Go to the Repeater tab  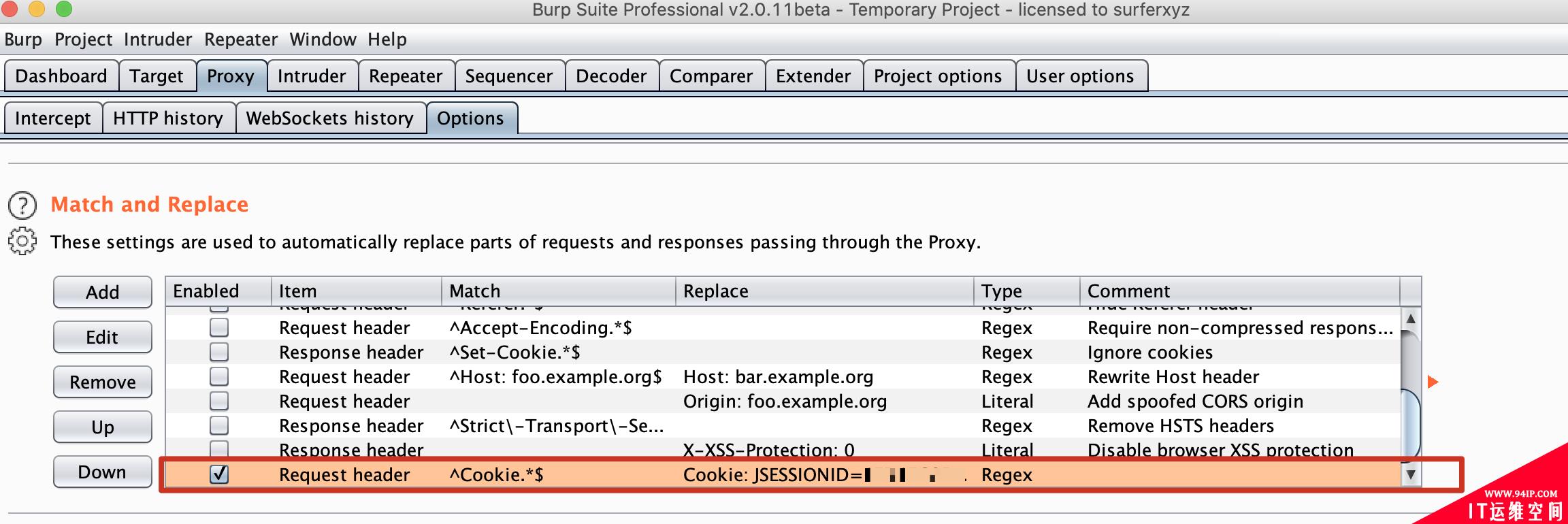406,76
